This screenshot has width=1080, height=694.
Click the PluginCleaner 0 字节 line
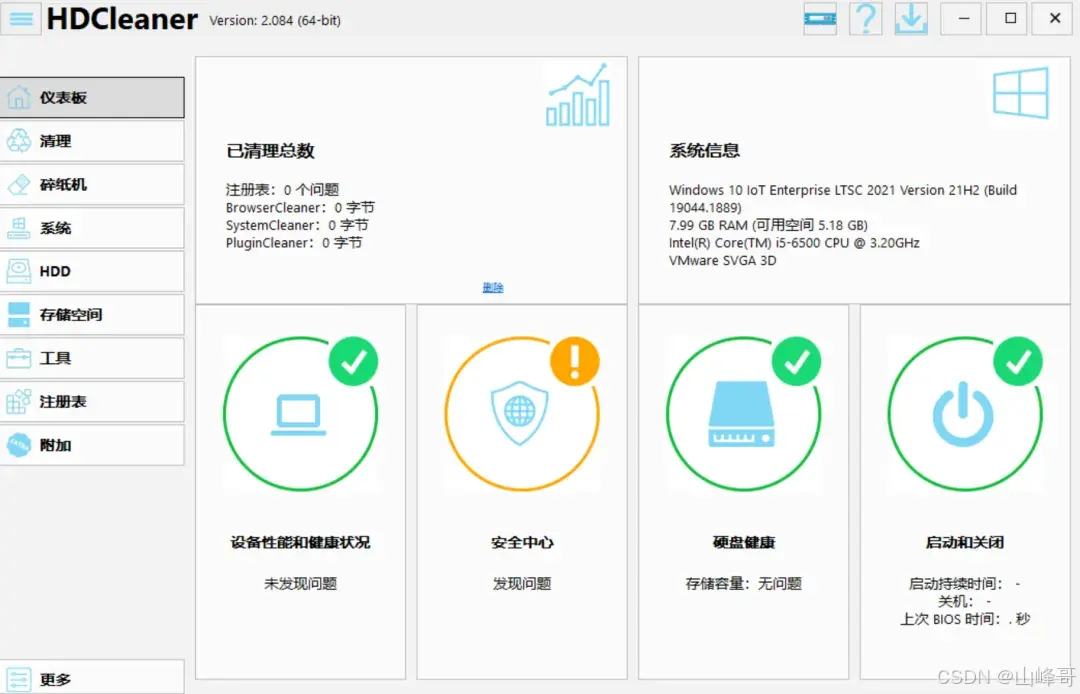(294, 242)
